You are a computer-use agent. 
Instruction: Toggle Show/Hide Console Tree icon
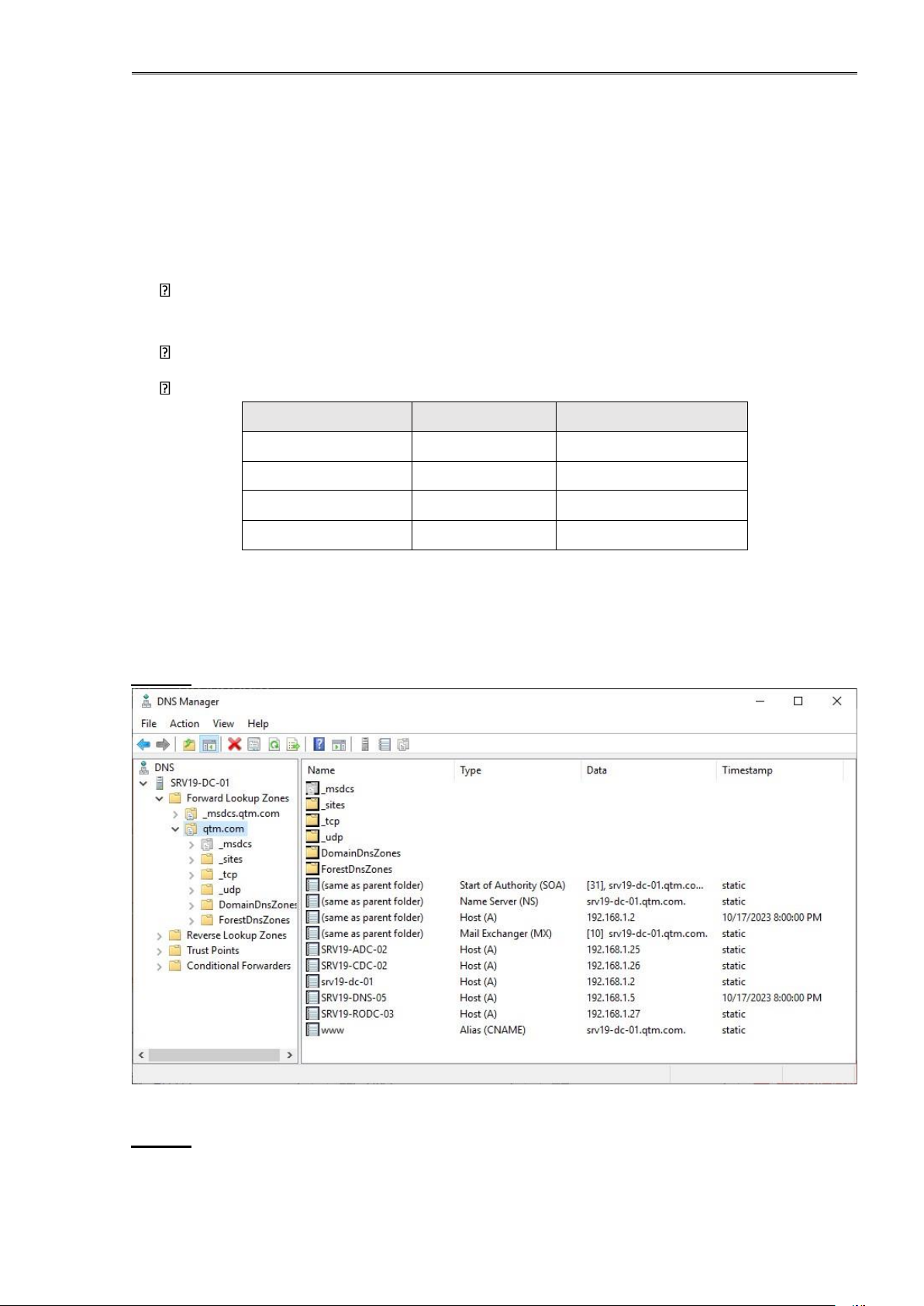[x=209, y=744]
